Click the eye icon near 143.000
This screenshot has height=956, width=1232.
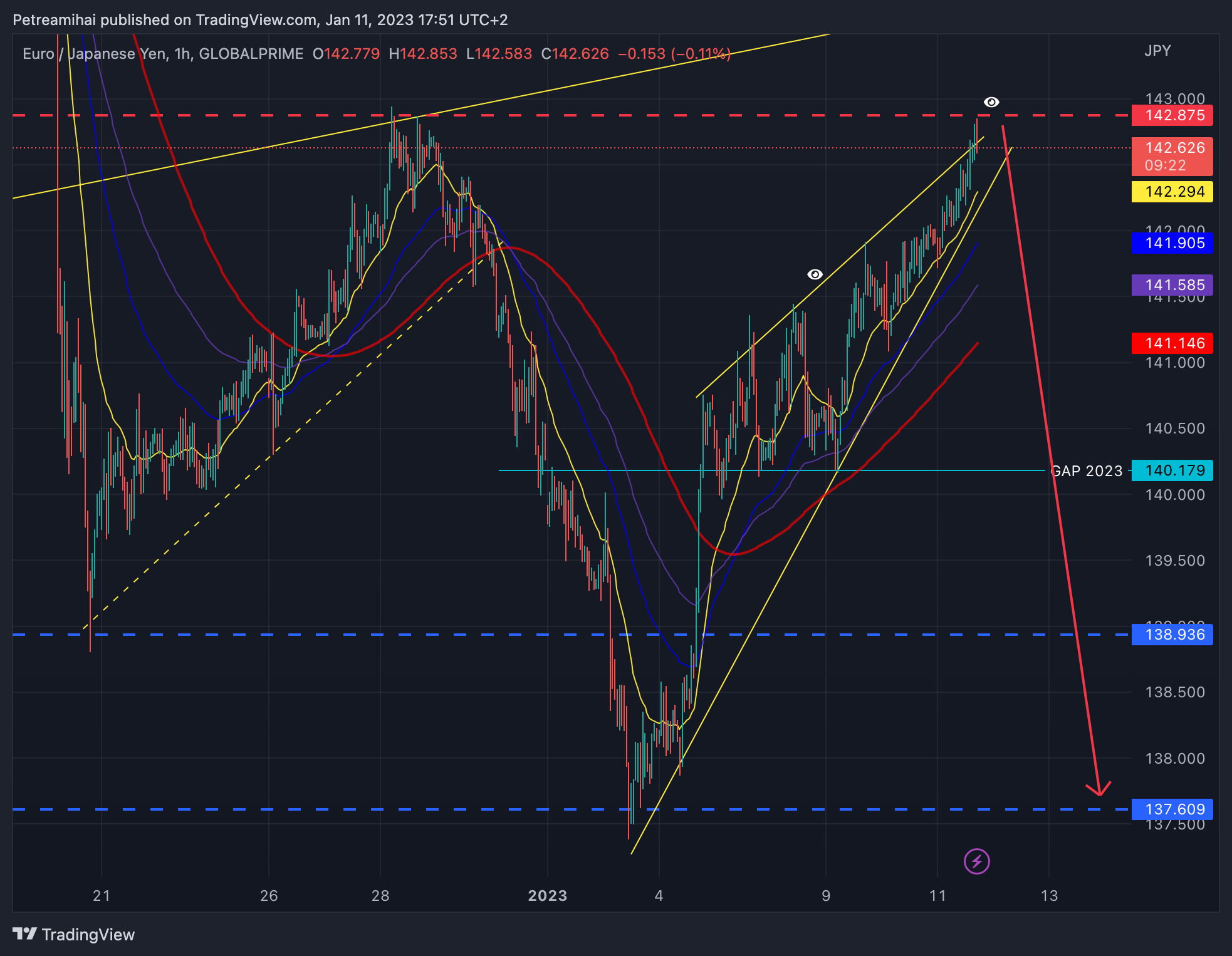point(991,102)
